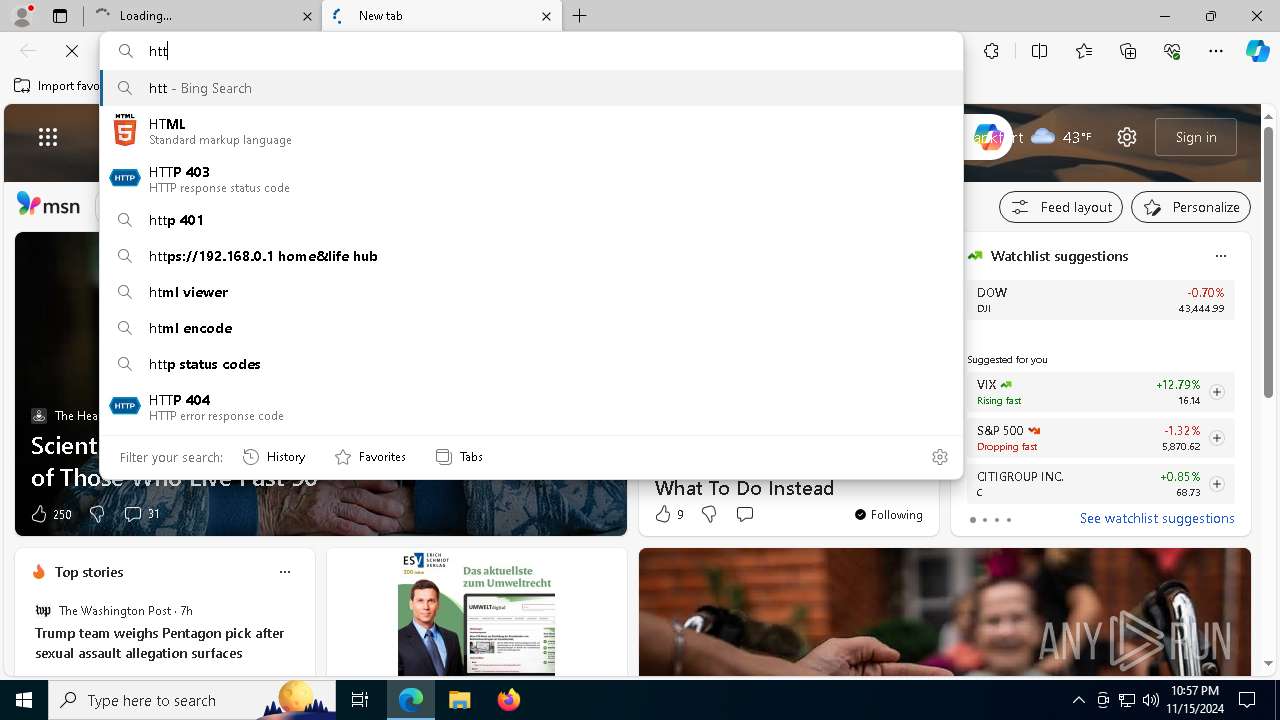1280x720 pixels.
Task: Open Collections icon
Action: coord(1128,51)
